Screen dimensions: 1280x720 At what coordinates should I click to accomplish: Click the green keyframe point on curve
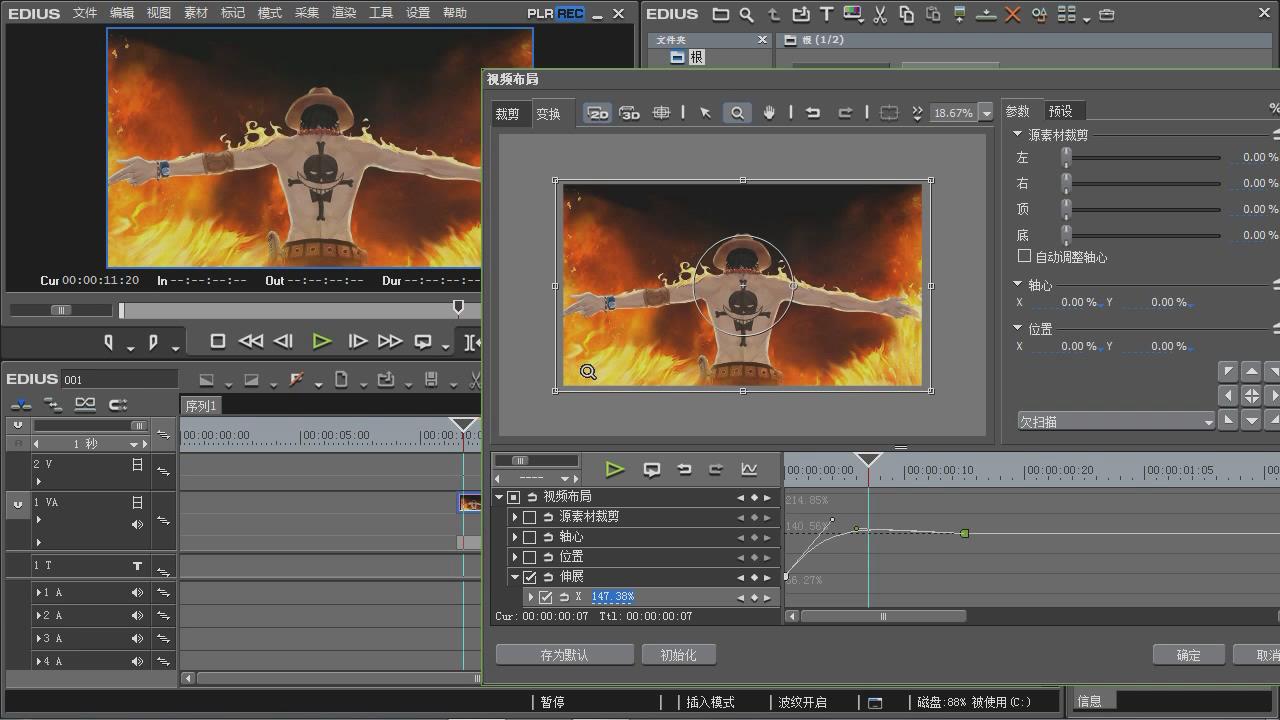point(964,534)
